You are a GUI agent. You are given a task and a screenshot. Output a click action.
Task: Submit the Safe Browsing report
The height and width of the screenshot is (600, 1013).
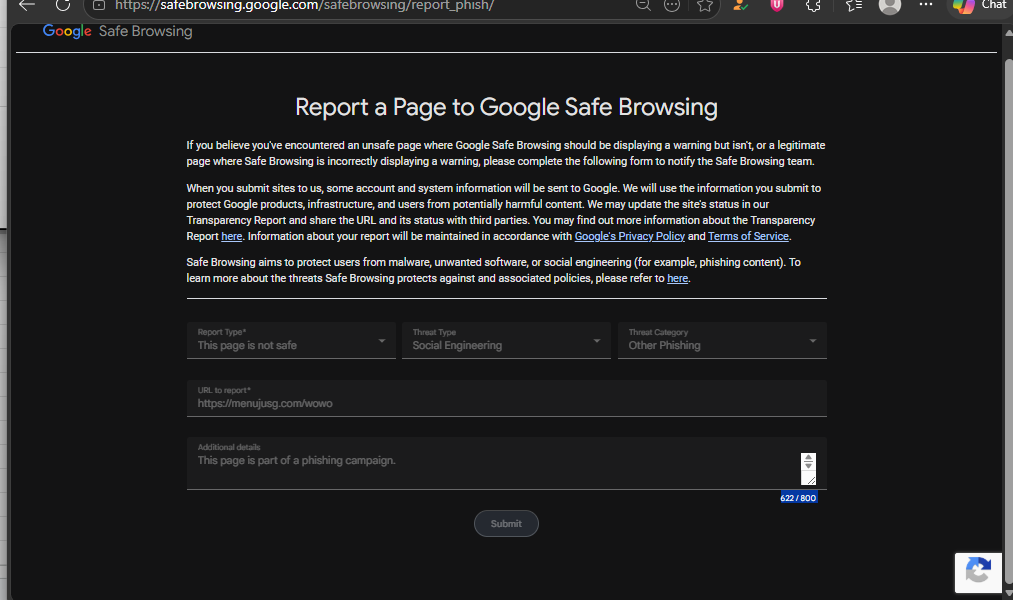pos(506,524)
